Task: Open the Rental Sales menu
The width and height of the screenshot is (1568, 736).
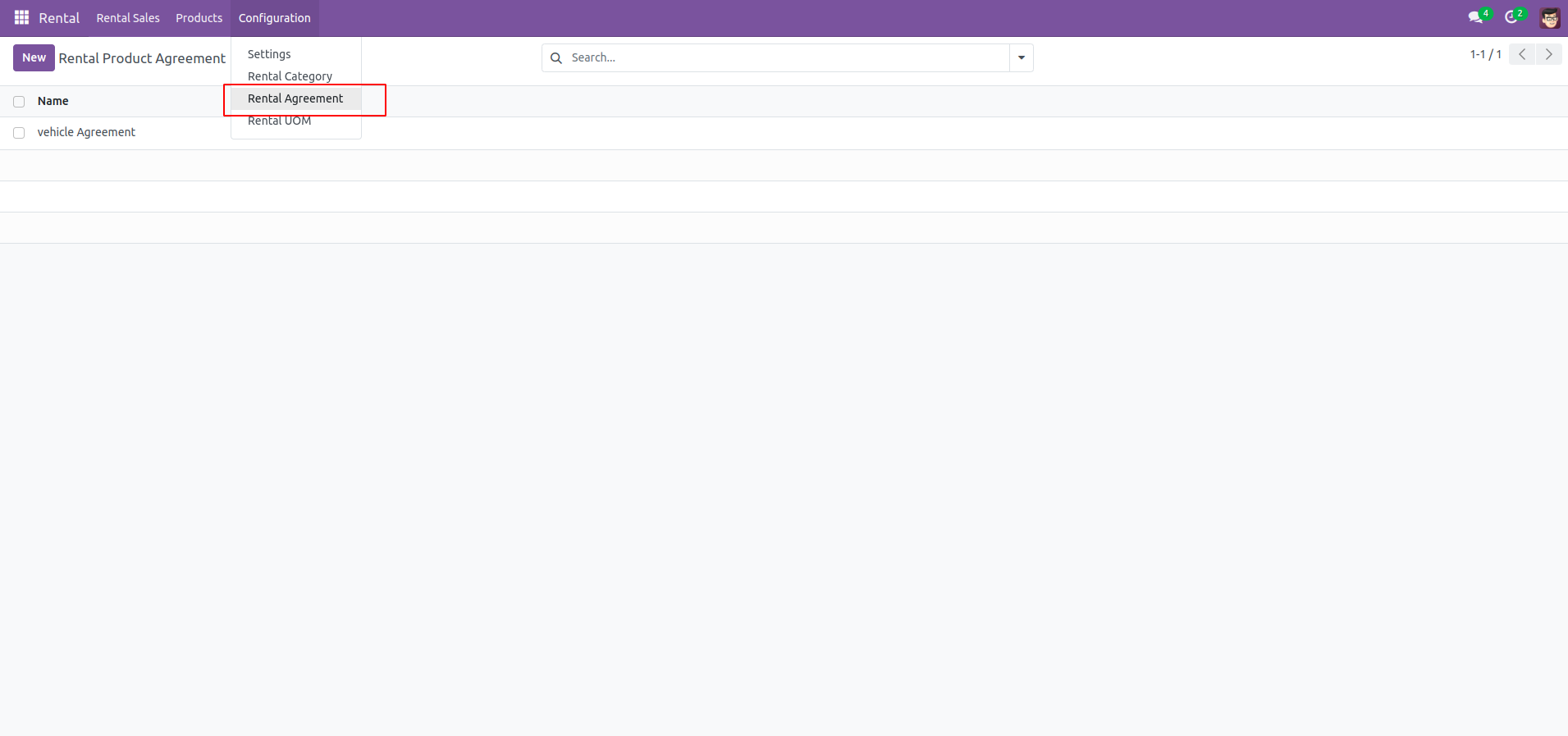Action: 128,18
